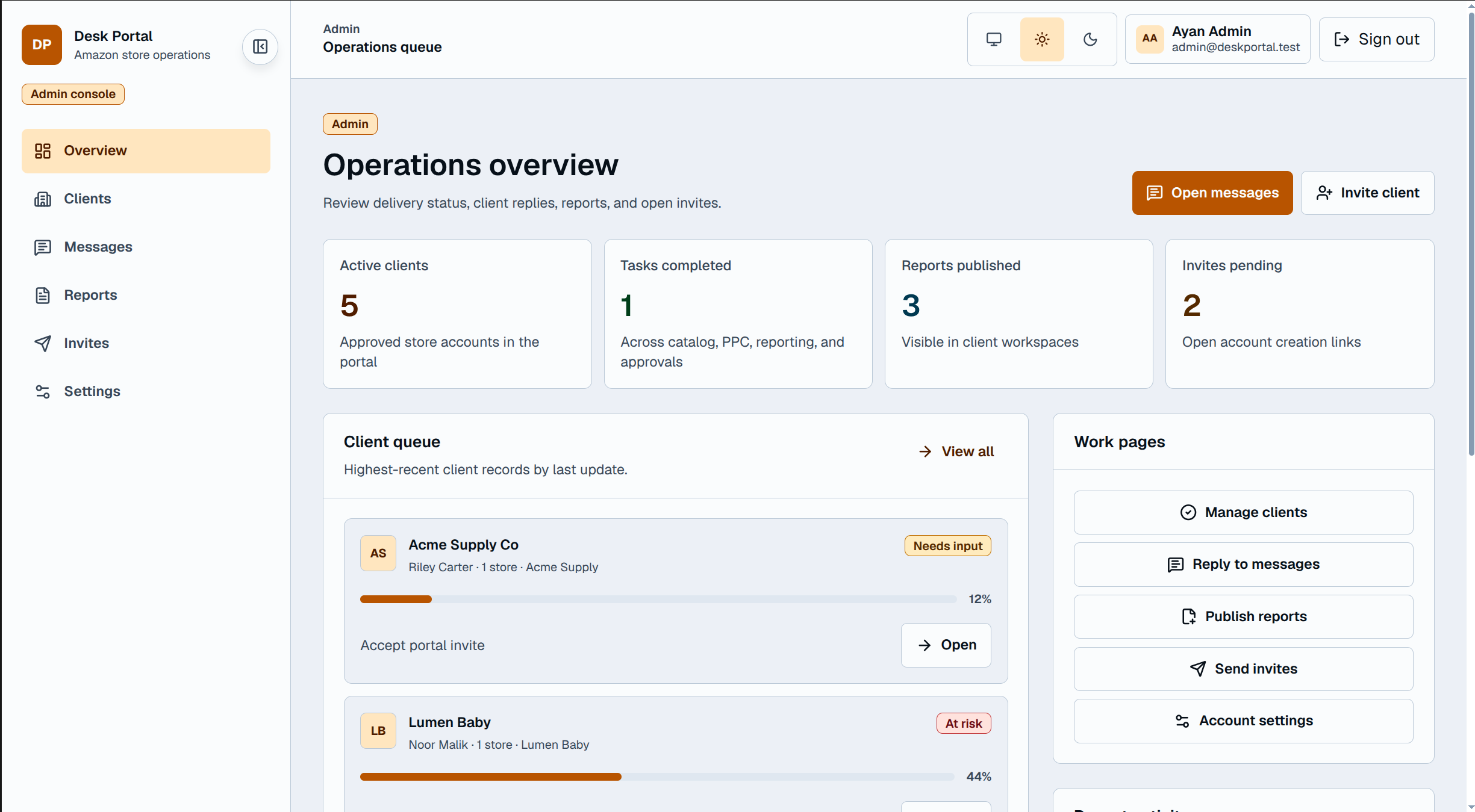The height and width of the screenshot is (812, 1475).
Task: Select the light theme sun icon
Action: [x=1042, y=40]
